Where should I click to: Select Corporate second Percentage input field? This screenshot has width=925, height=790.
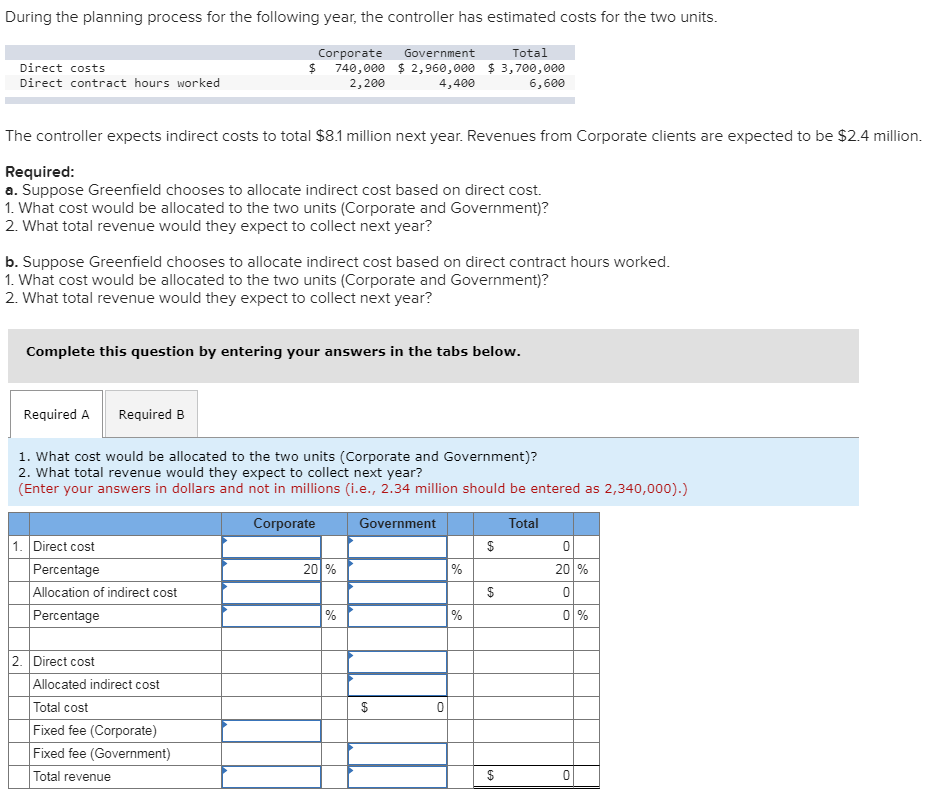[x=271, y=616]
